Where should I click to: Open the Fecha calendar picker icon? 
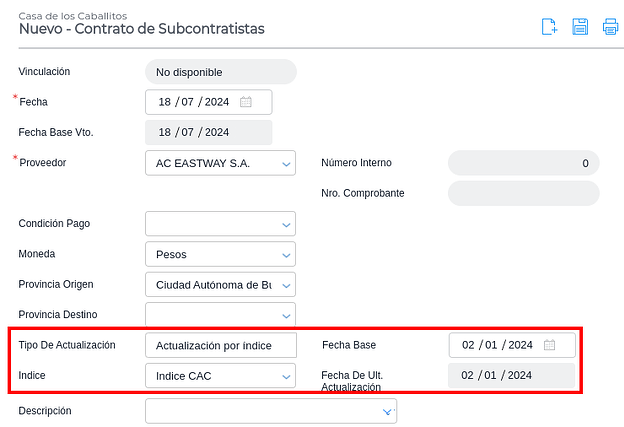click(246, 102)
